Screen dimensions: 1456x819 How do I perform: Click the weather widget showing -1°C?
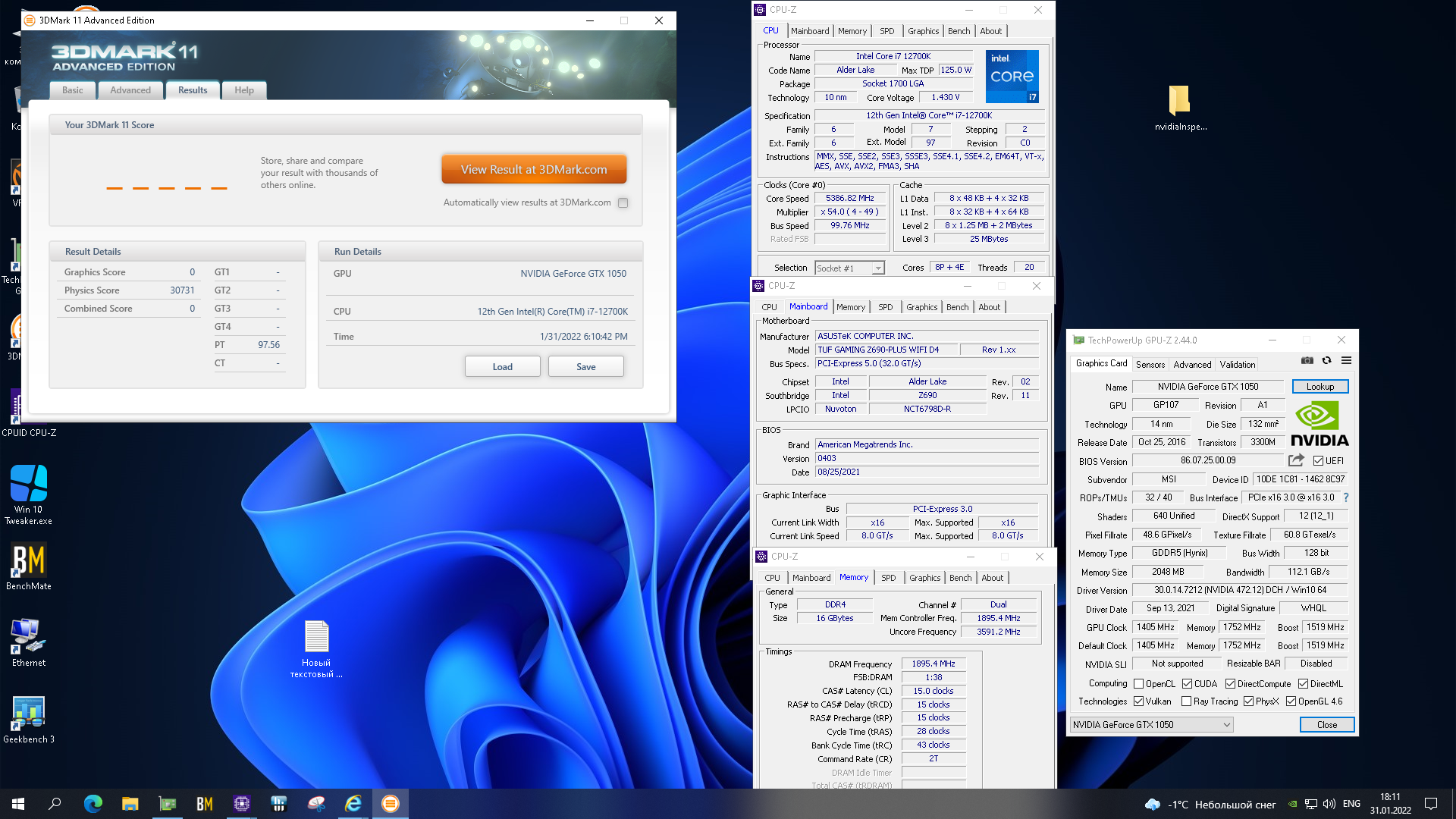[x=1210, y=804]
